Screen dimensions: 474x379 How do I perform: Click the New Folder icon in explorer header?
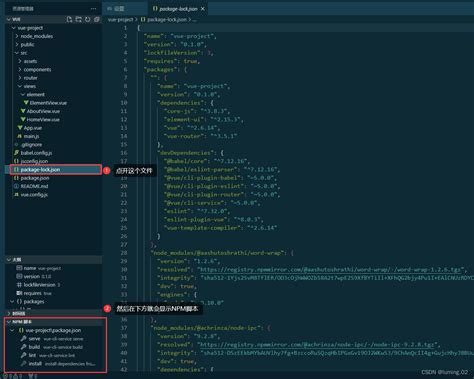tap(78, 19)
